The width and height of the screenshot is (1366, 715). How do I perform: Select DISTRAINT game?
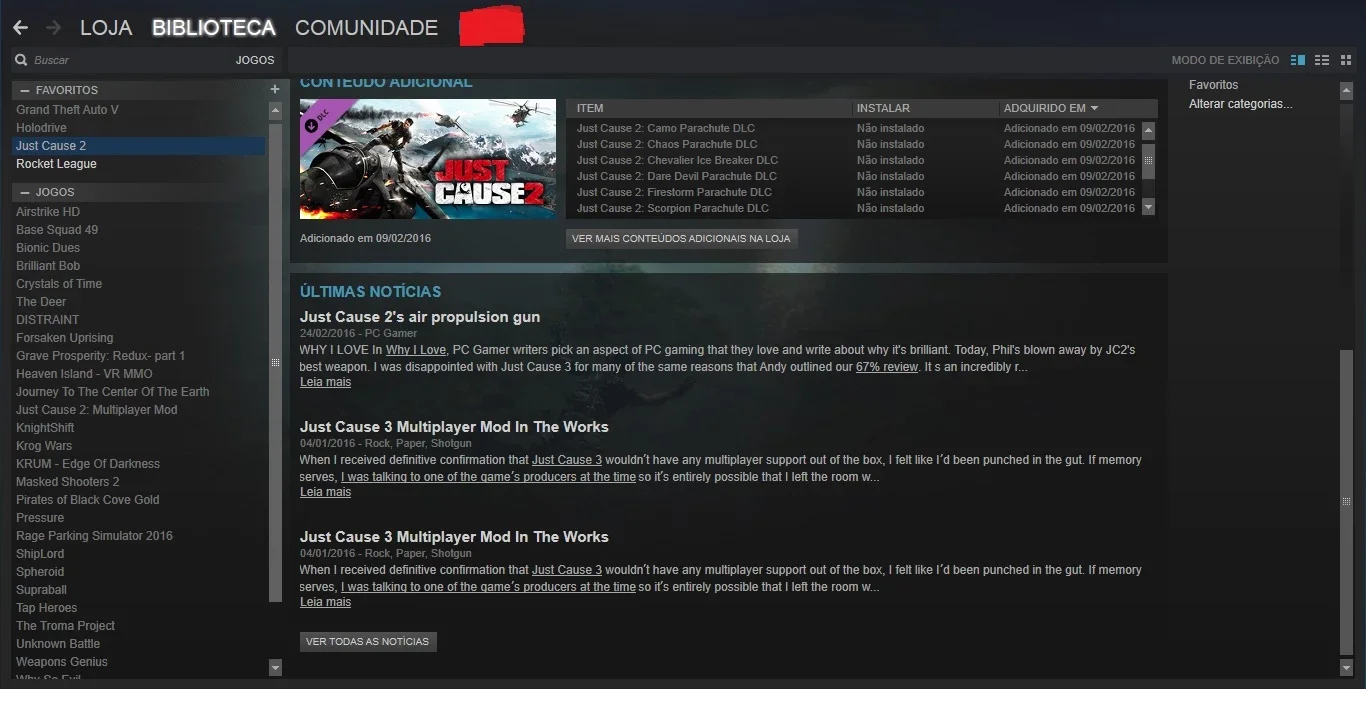pos(47,320)
